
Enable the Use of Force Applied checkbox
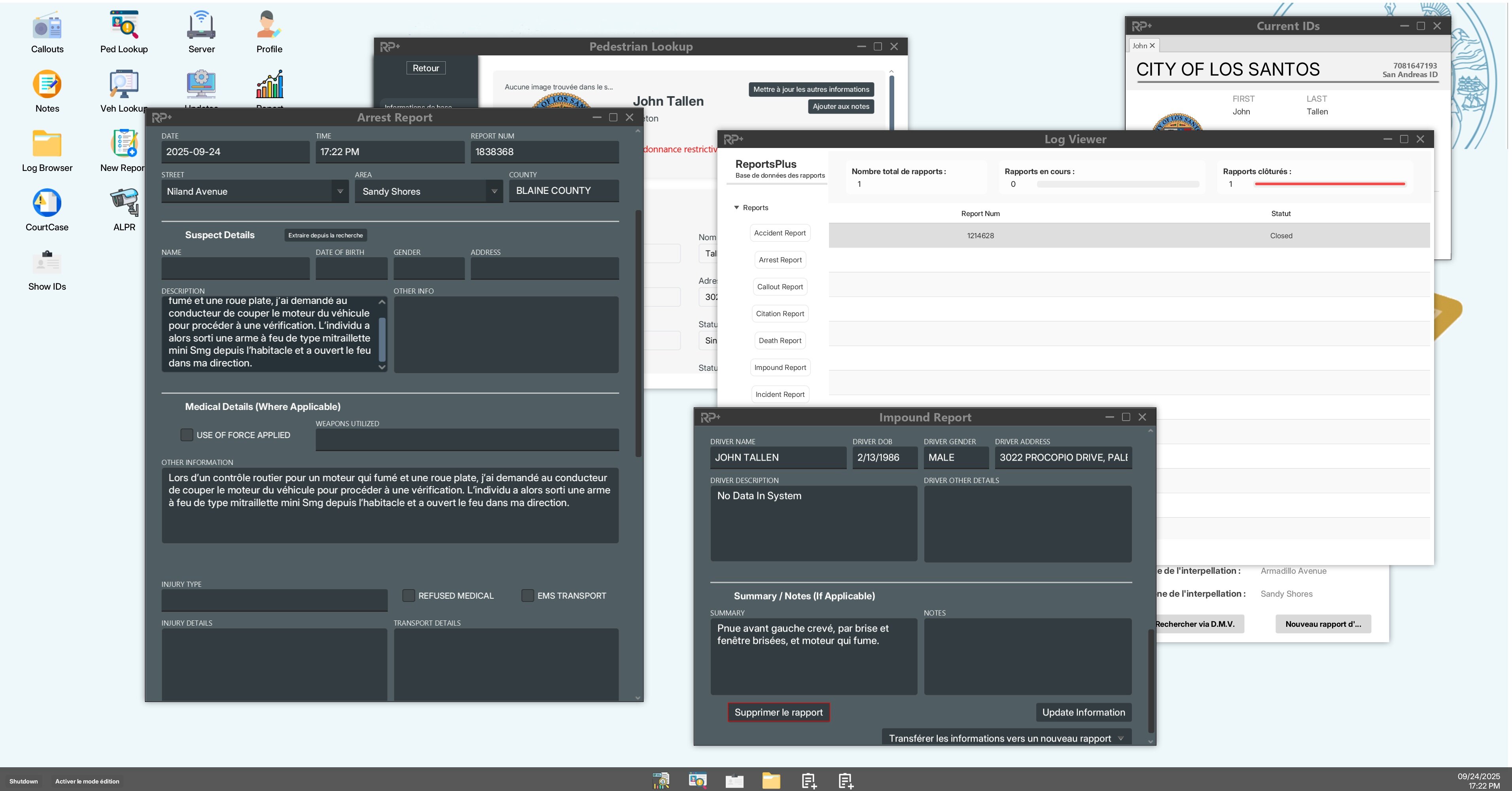[187, 434]
